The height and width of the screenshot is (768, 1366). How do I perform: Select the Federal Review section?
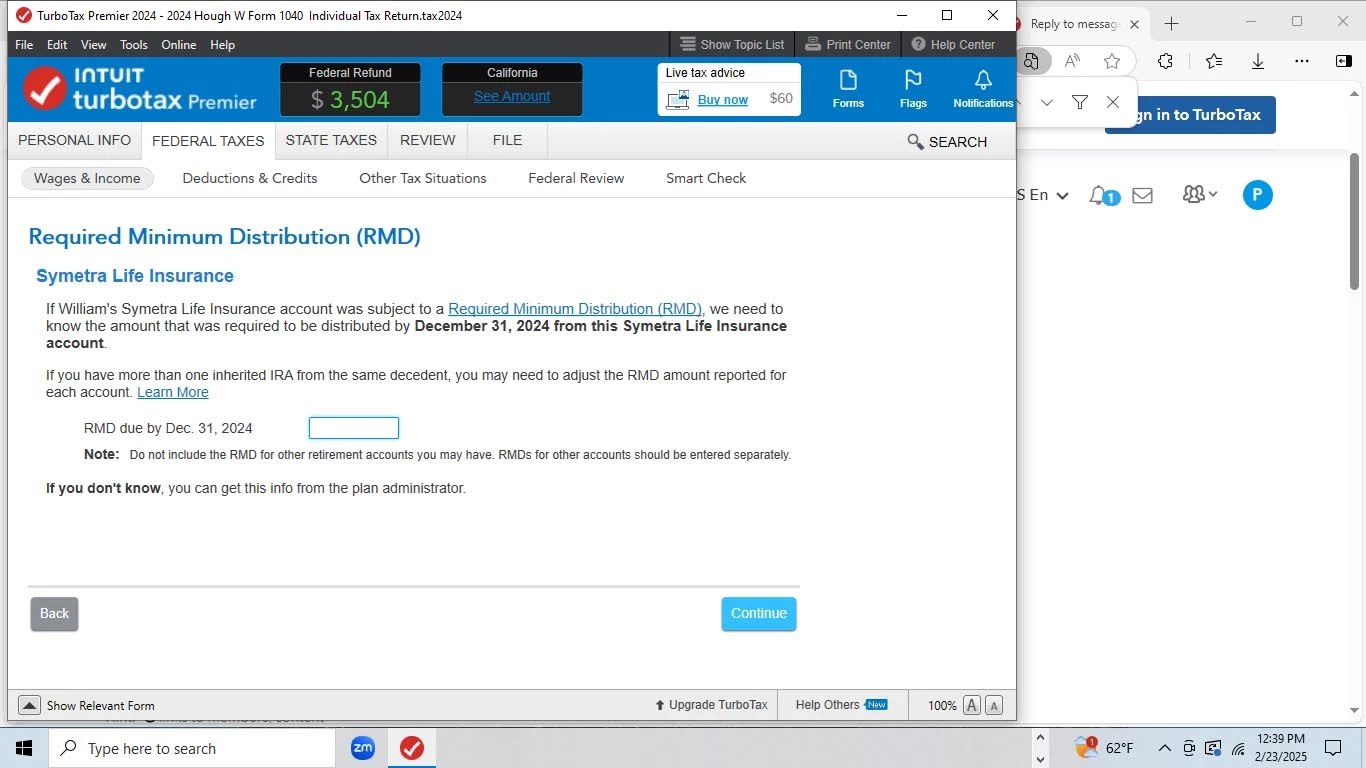tap(576, 178)
